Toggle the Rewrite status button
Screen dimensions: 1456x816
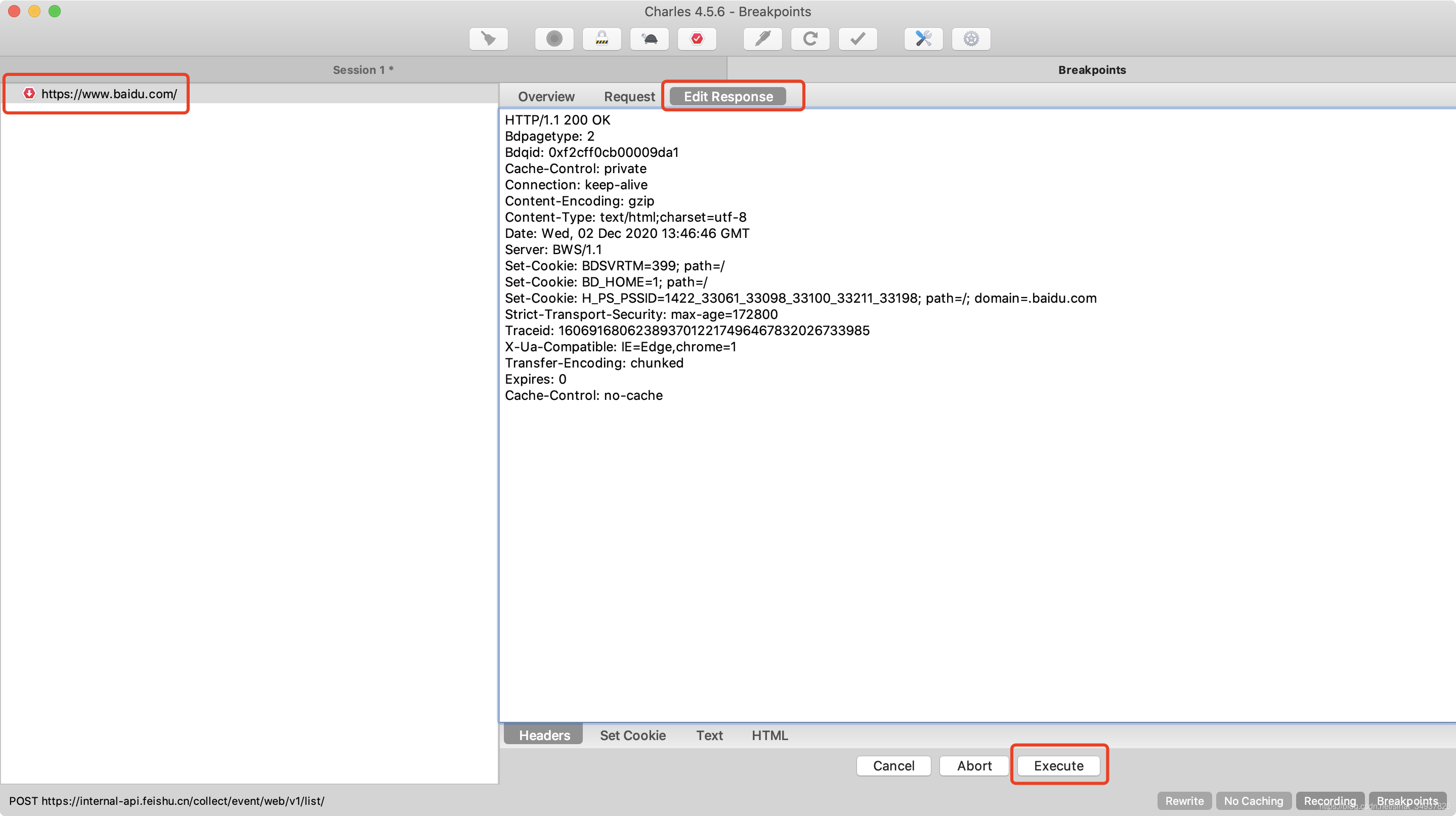[1184, 801]
